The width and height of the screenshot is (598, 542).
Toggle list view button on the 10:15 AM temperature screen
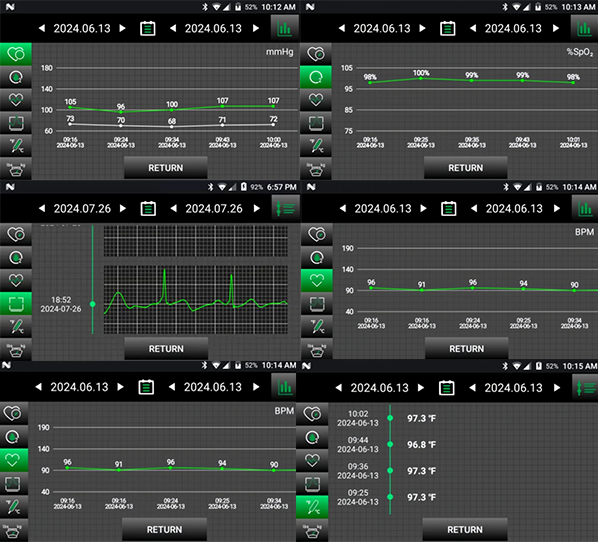(585, 388)
